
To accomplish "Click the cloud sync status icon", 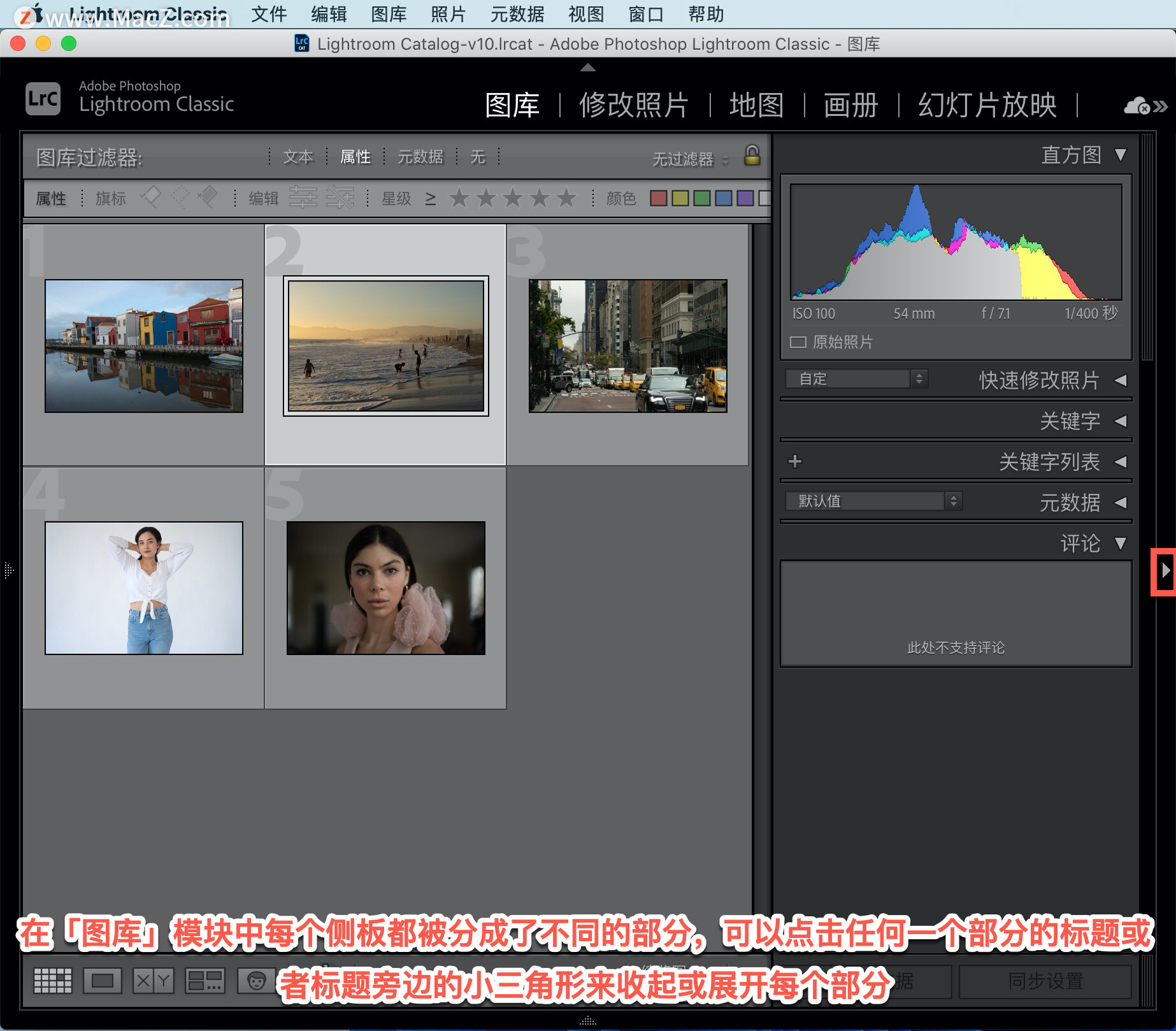I will (1137, 105).
